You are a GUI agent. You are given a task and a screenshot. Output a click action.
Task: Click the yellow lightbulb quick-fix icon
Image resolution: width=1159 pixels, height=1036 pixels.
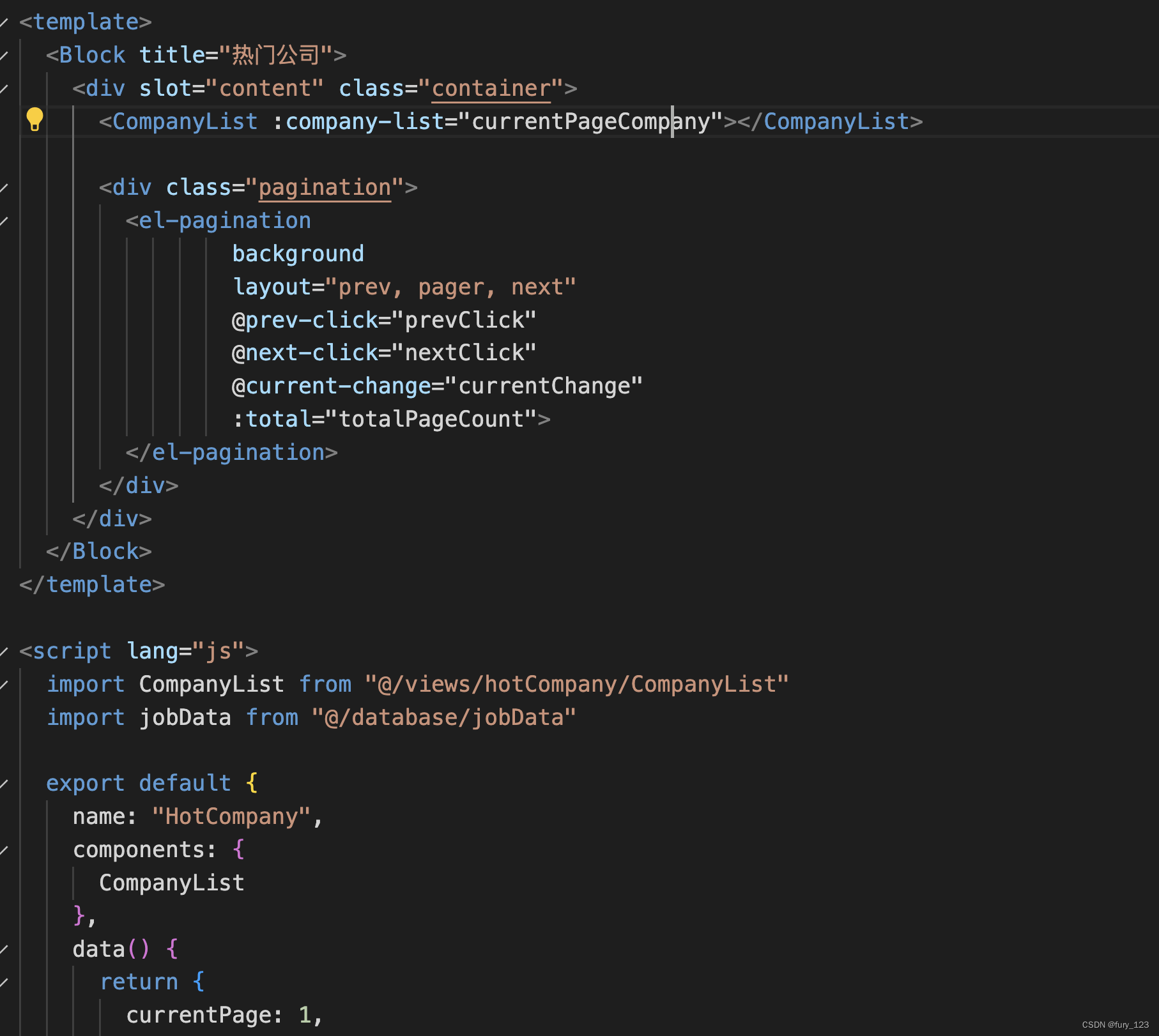pos(35,119)
